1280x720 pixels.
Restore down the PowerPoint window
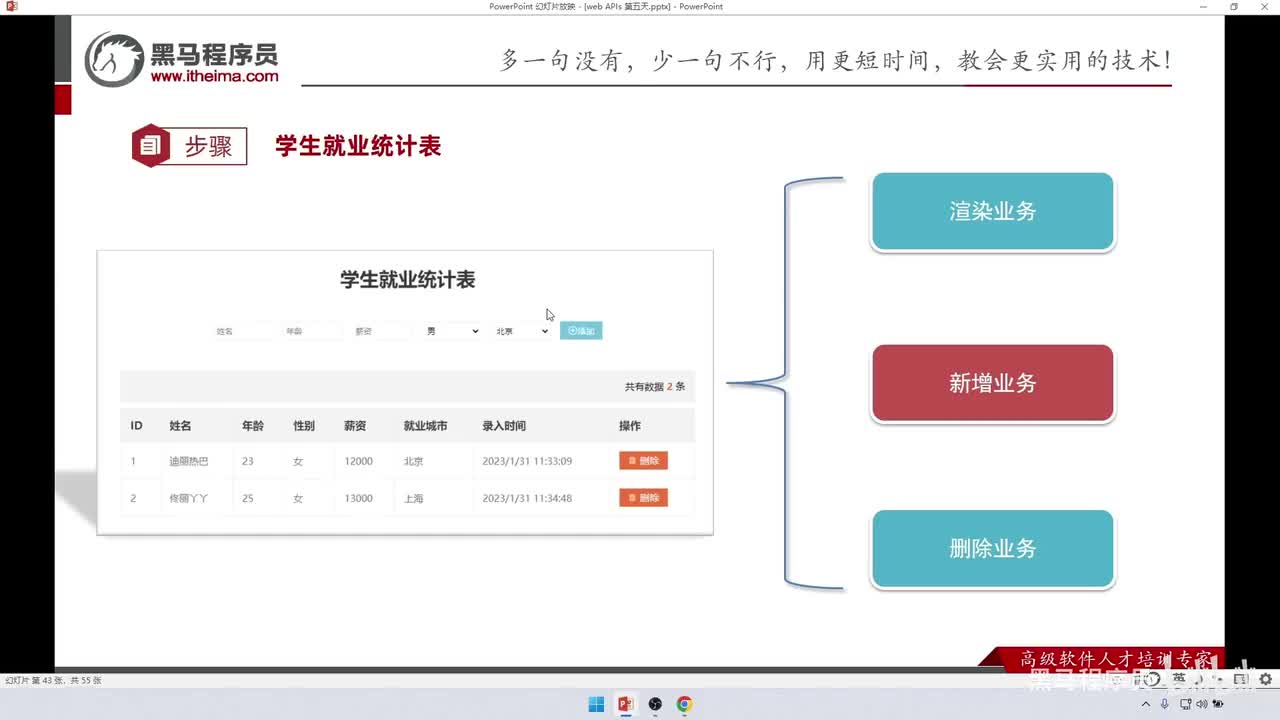coord(1233,6)
